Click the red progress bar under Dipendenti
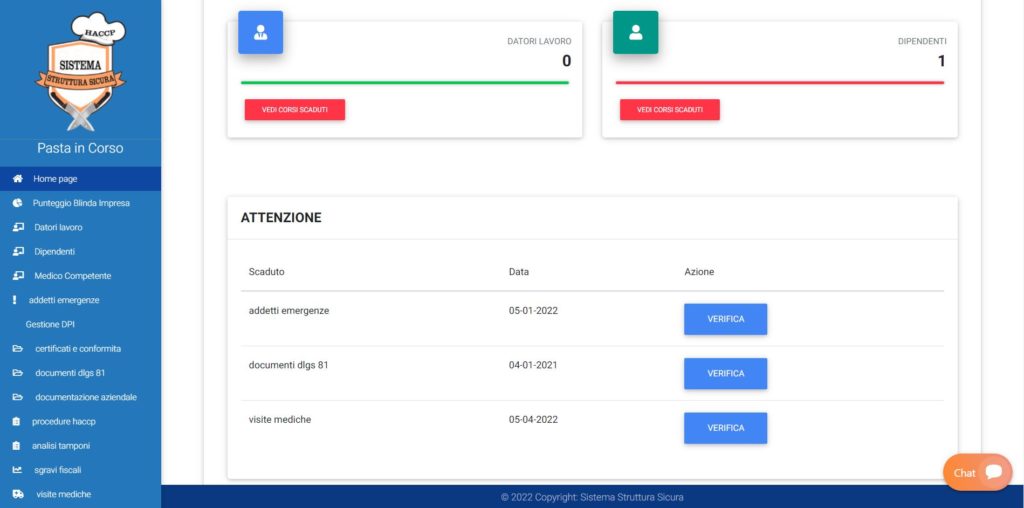Image resolution: width=1024 pixels, height=508 pixels. (x=780, y=83)
